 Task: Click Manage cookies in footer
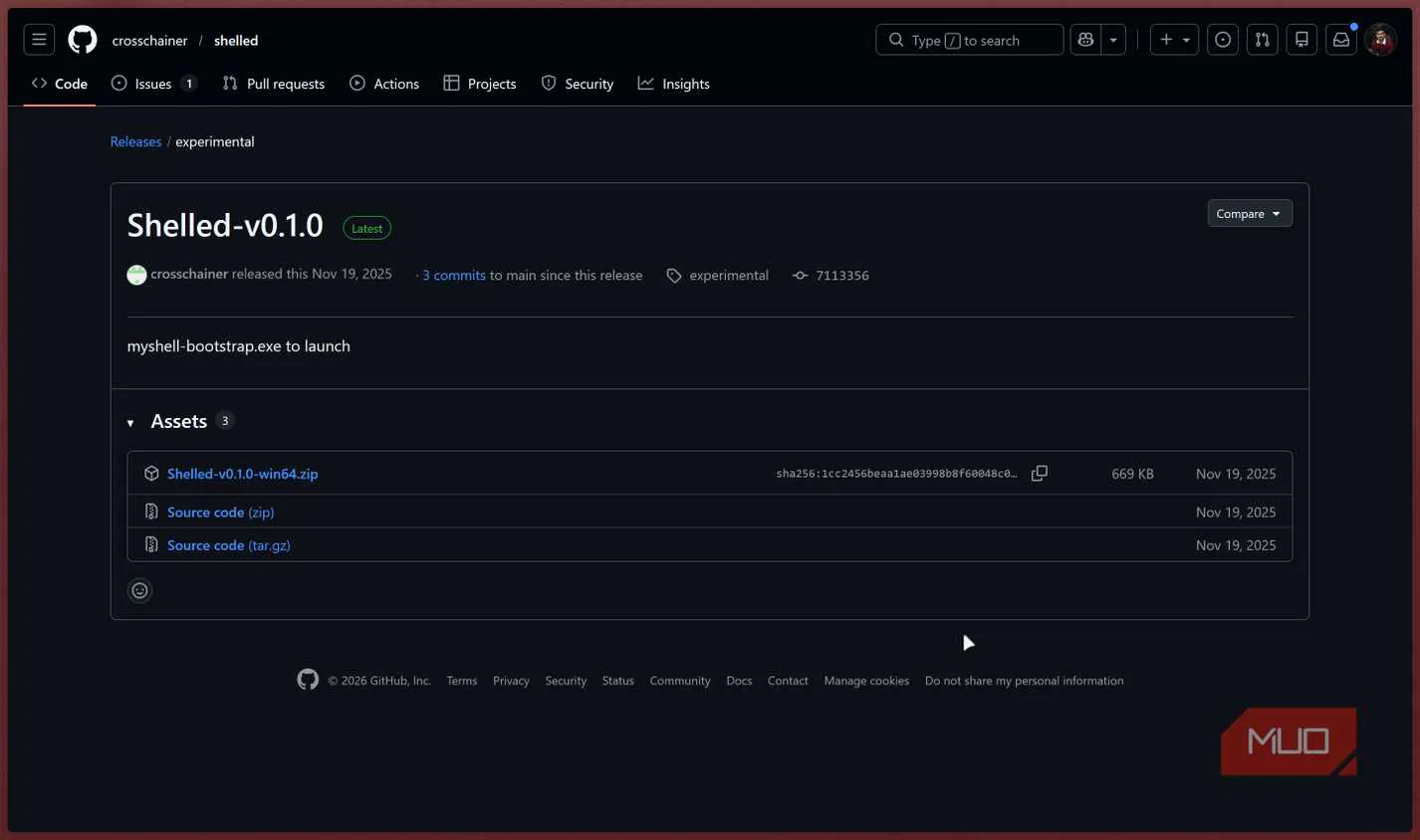[866, 681]
